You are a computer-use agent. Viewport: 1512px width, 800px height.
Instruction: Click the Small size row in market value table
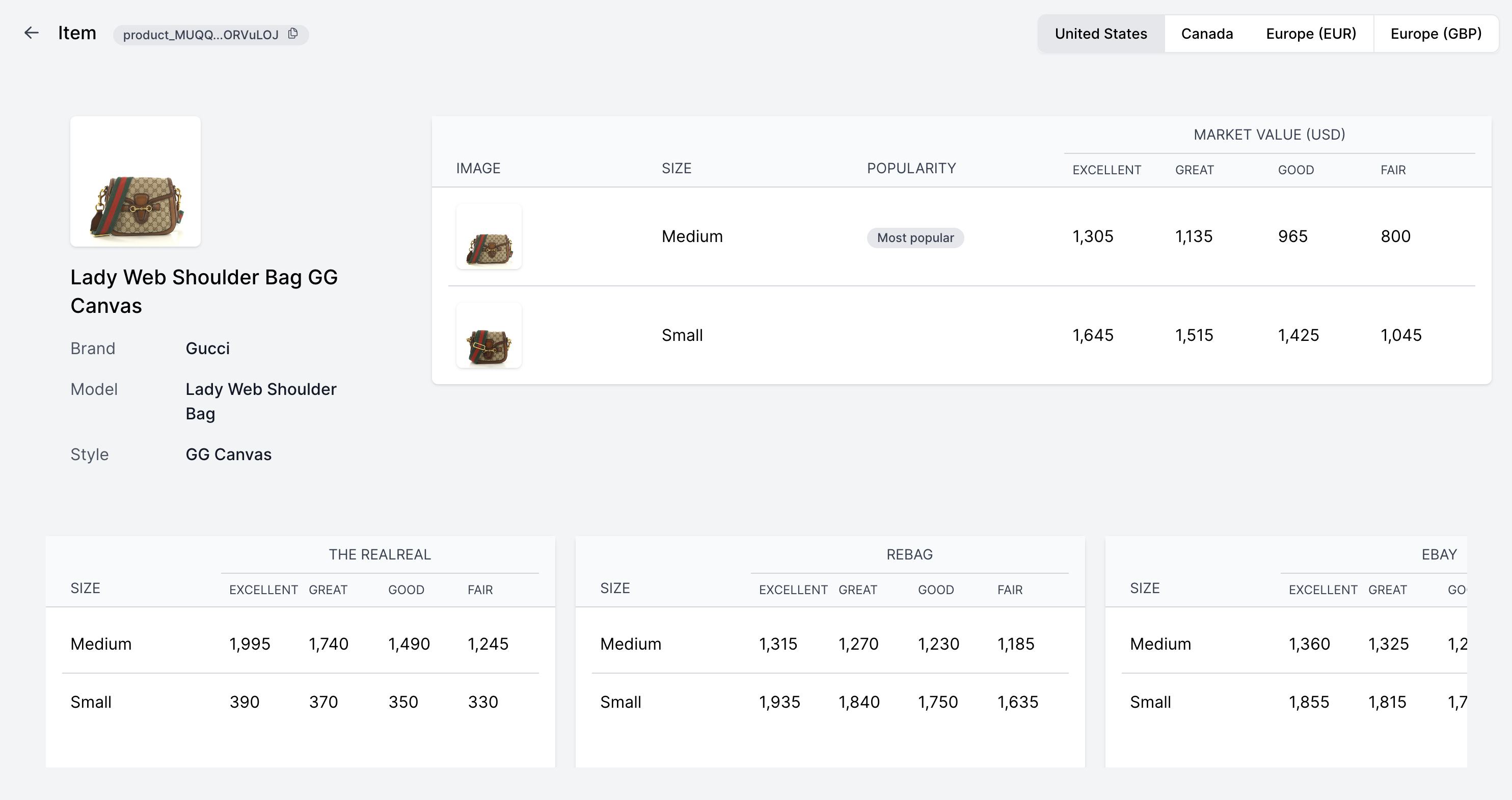(682, 335)
